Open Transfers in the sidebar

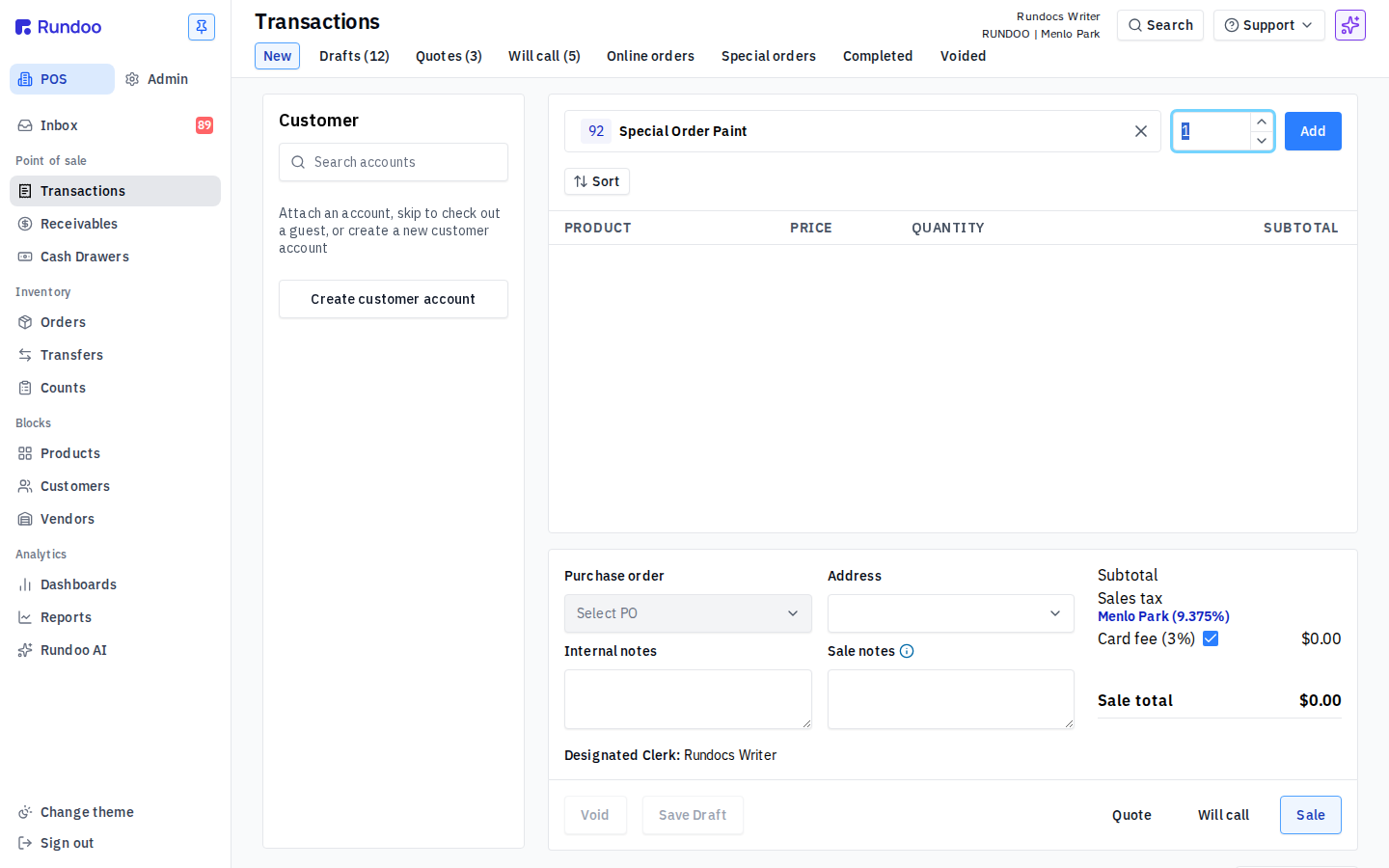(115, 355)
